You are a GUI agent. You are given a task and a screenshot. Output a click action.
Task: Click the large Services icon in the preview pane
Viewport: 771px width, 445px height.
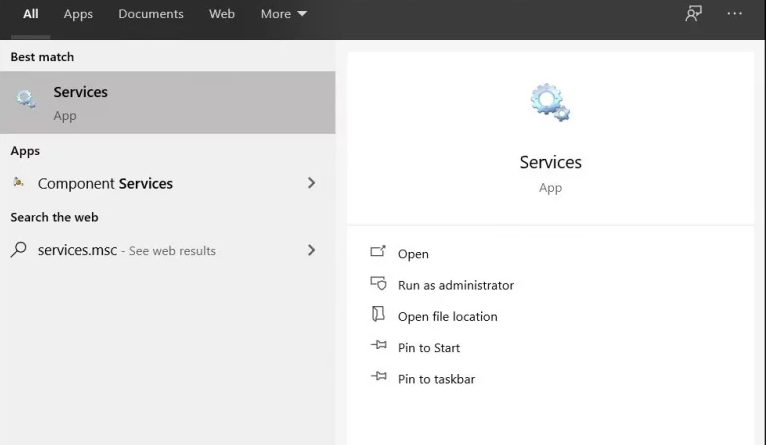[x=550, y=104]
